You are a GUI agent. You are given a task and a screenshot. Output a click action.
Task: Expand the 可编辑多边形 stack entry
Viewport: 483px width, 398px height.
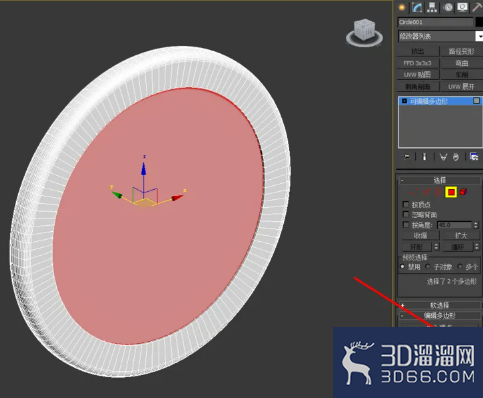point(404,101)
